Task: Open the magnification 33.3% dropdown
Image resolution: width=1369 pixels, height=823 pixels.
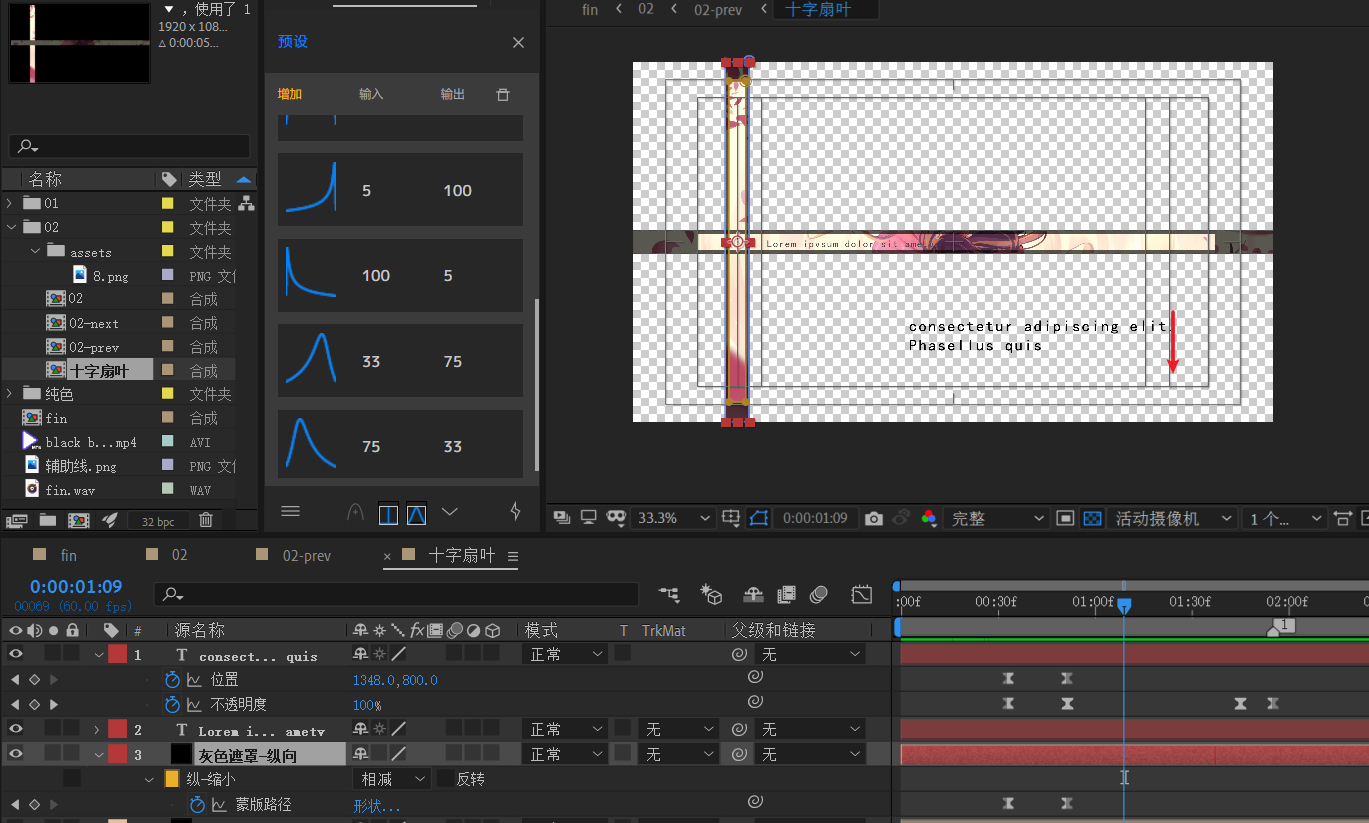Action: coord(674,518)
